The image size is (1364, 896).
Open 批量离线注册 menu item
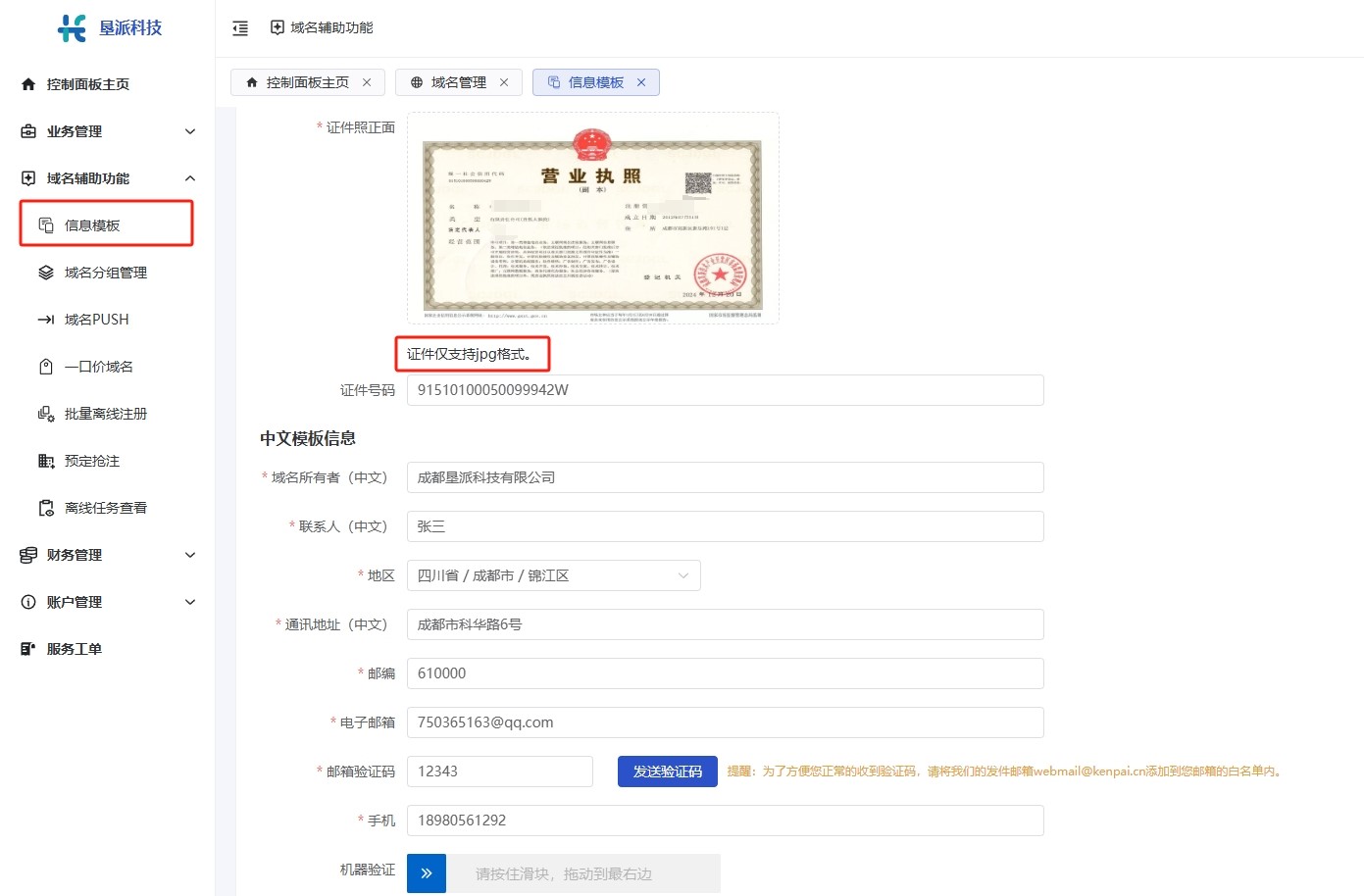105,414
